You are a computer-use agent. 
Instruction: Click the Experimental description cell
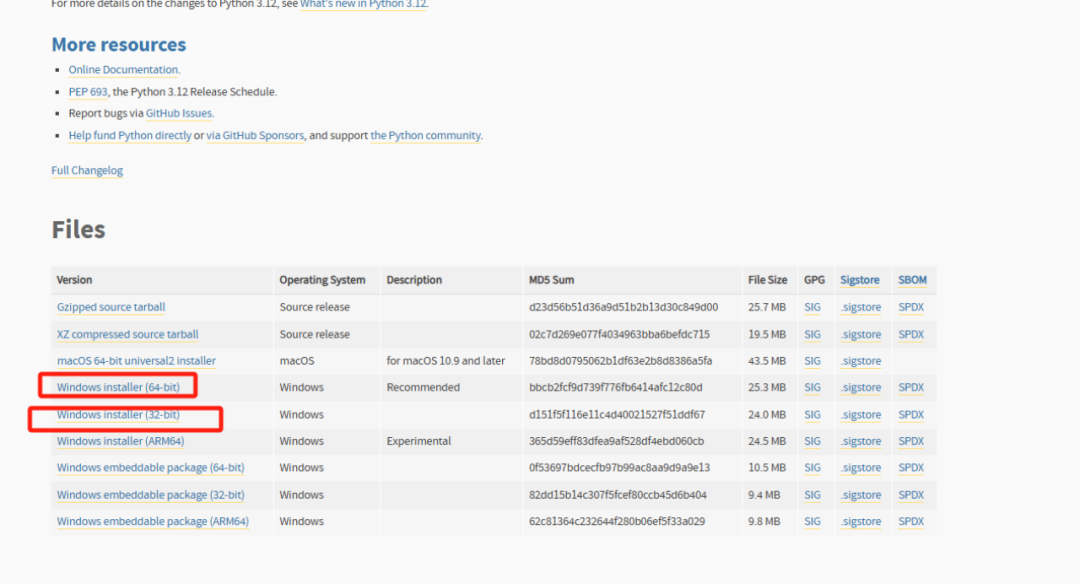(x=419, y=441)
